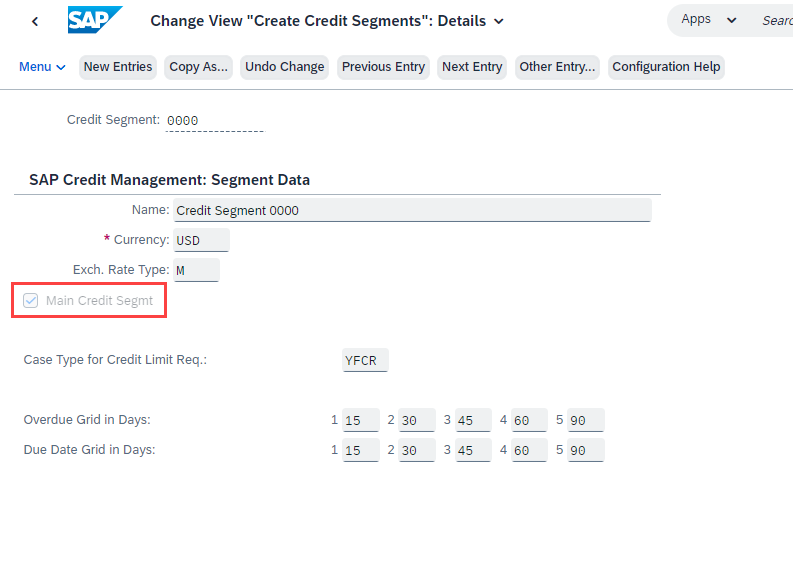Click New Entries button
This screenshot has height=565, width=793.
pos(118,67)
